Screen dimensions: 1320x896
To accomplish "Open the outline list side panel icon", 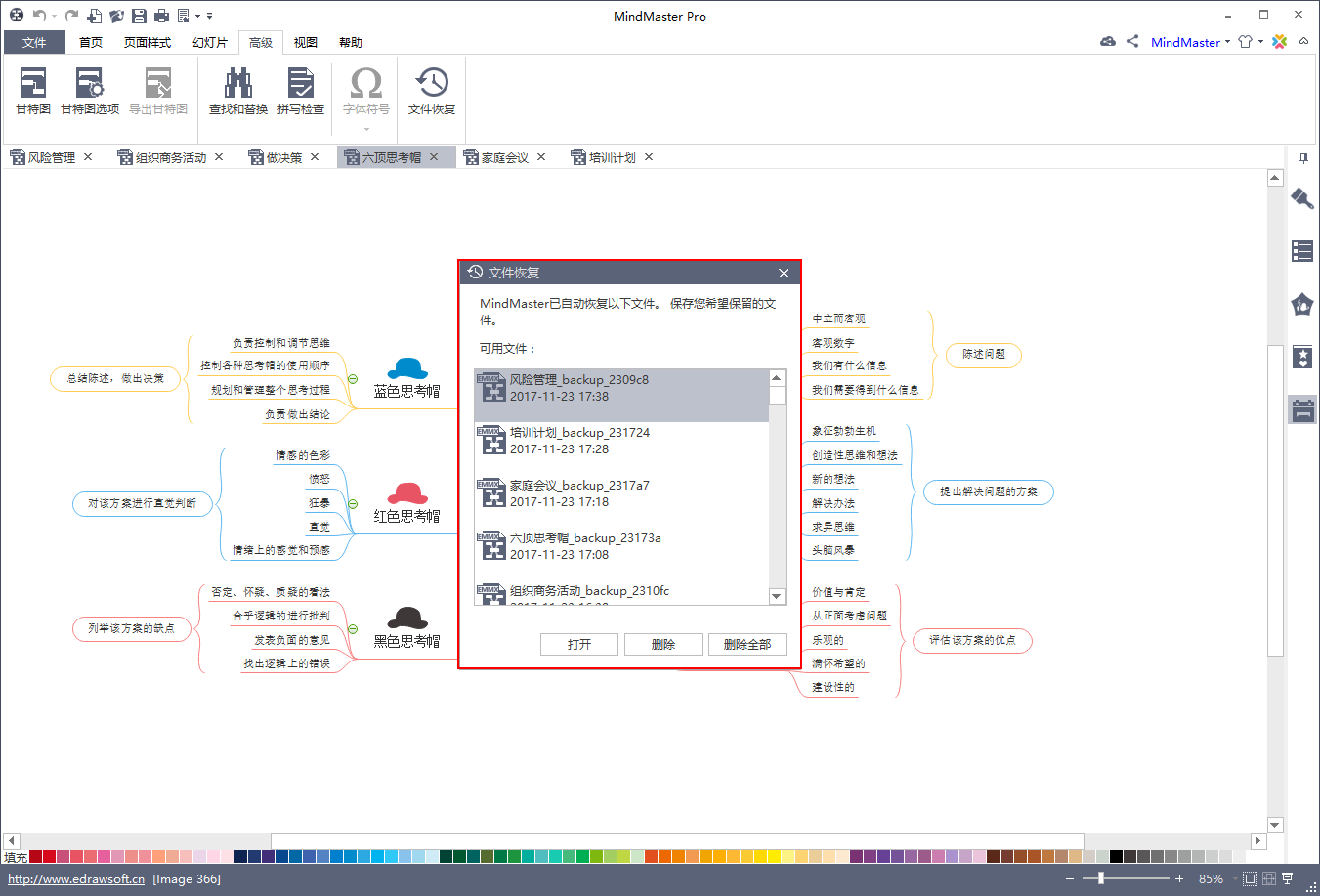I will pyautogui.click(x=1302, y=251).
